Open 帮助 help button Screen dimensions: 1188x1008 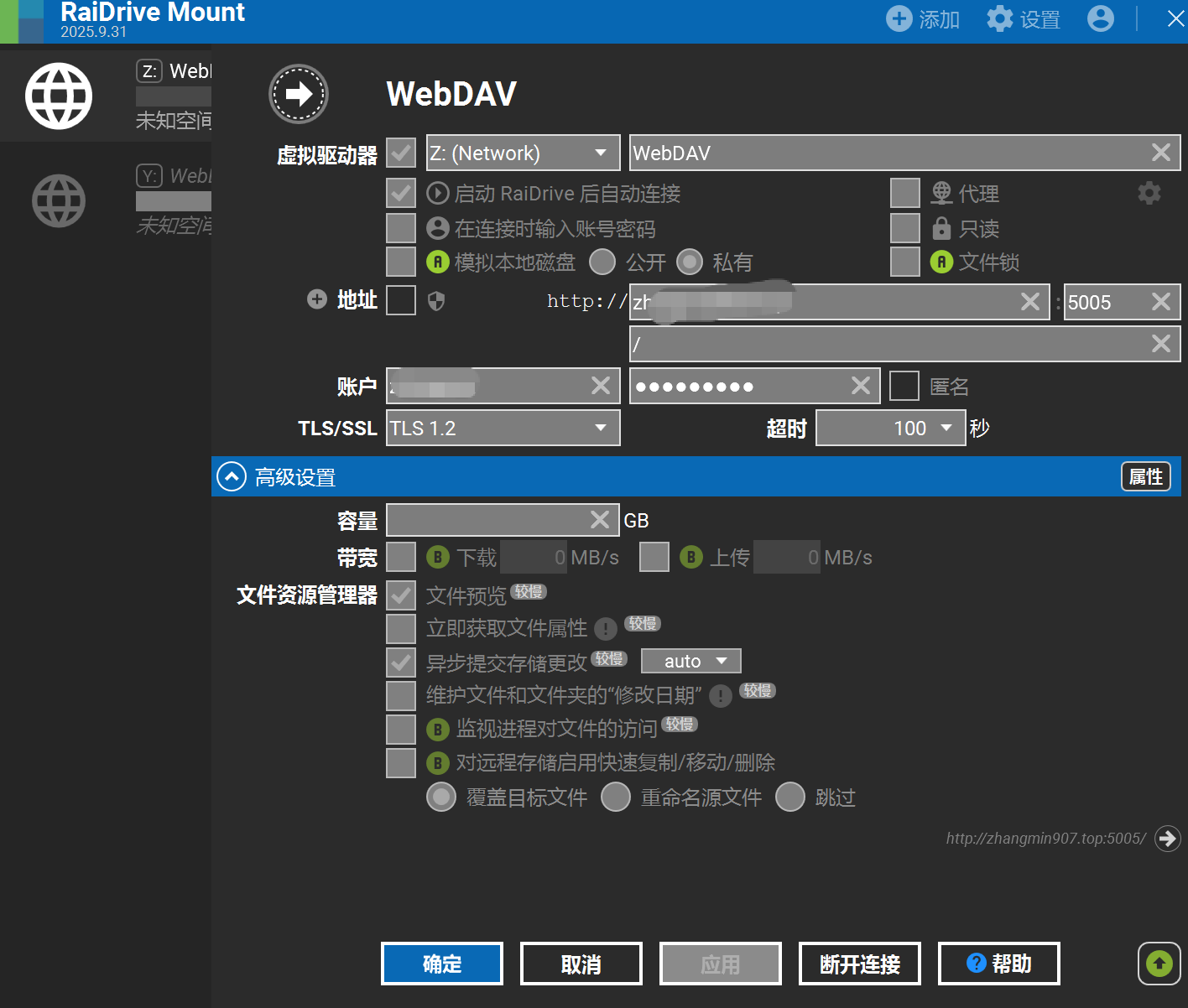(x=999, y=964)
